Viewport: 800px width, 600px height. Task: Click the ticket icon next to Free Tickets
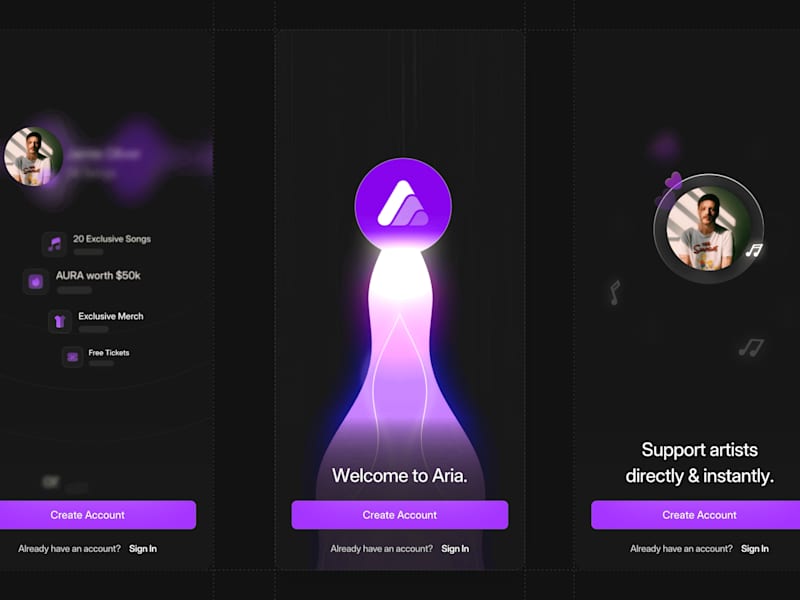click(72, 357)
